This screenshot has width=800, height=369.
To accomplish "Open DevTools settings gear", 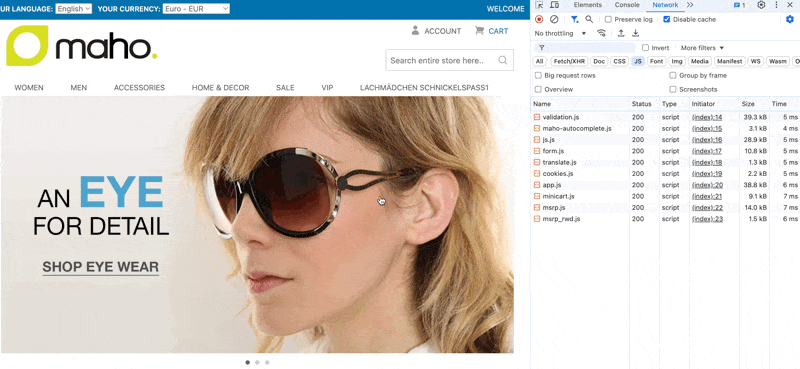I will 761,5.
